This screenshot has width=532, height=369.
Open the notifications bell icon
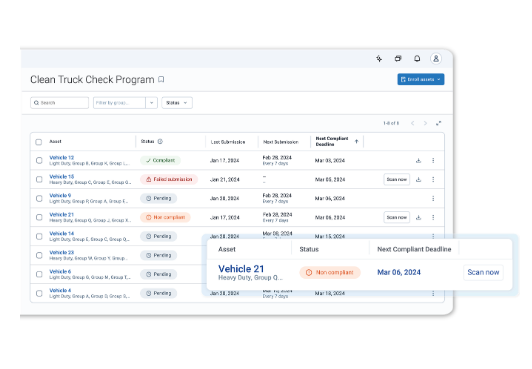click(x=417, y=59)
